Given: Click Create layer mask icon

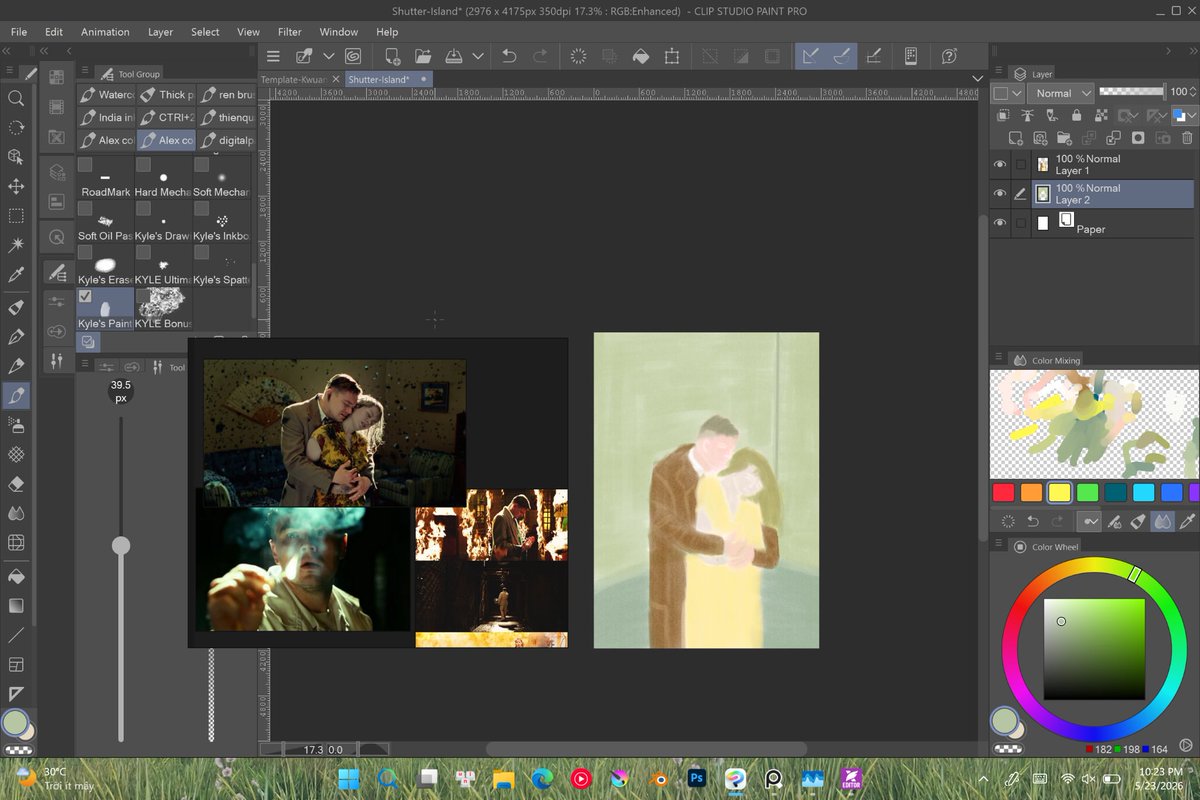Looking at the screenshot, I should [1137, 138].
